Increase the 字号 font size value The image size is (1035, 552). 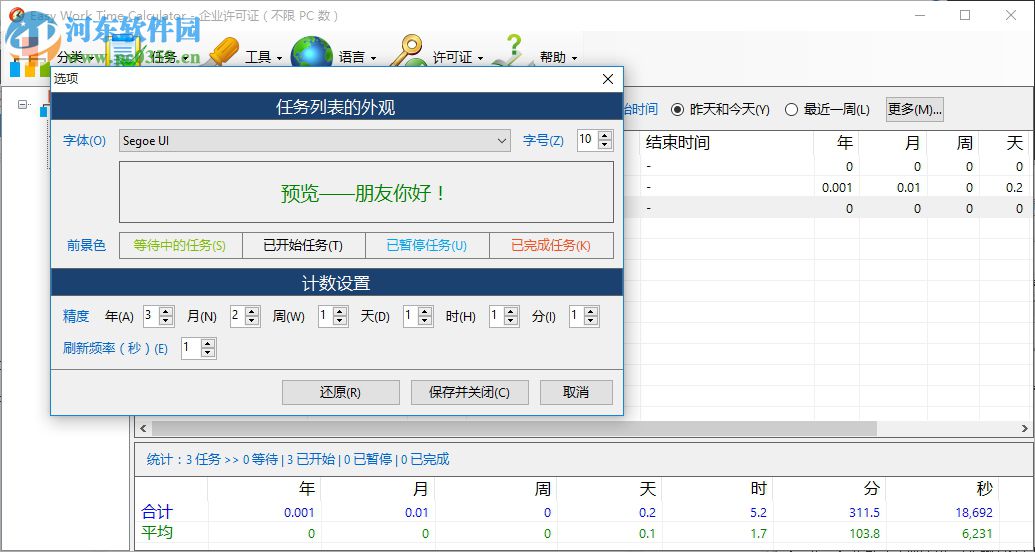[605, 135]
